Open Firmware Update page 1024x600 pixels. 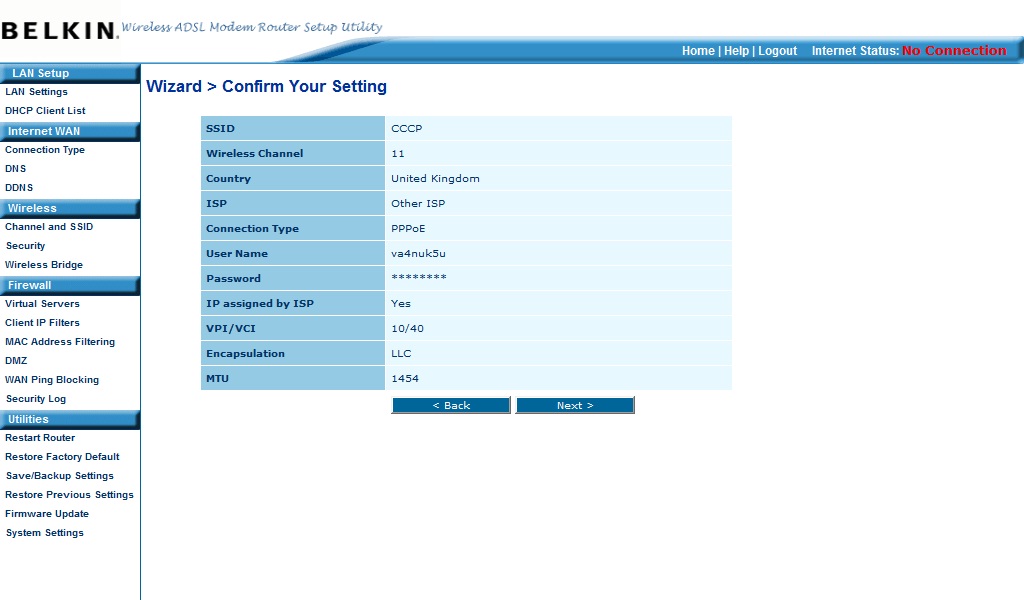point(47,514)
